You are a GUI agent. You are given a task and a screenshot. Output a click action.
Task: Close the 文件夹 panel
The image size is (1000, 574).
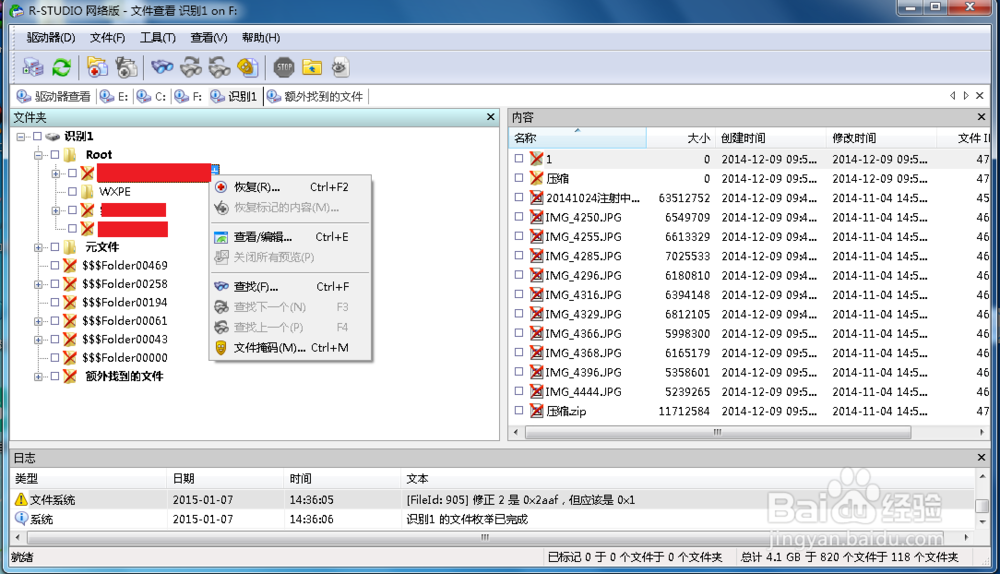click(x=490, y=117)
